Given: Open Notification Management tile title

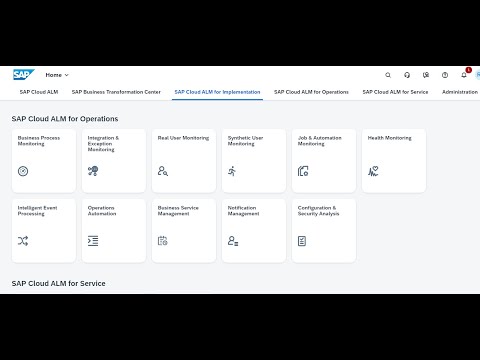Looking at the screenshot, I should click(x=243, y=211).
